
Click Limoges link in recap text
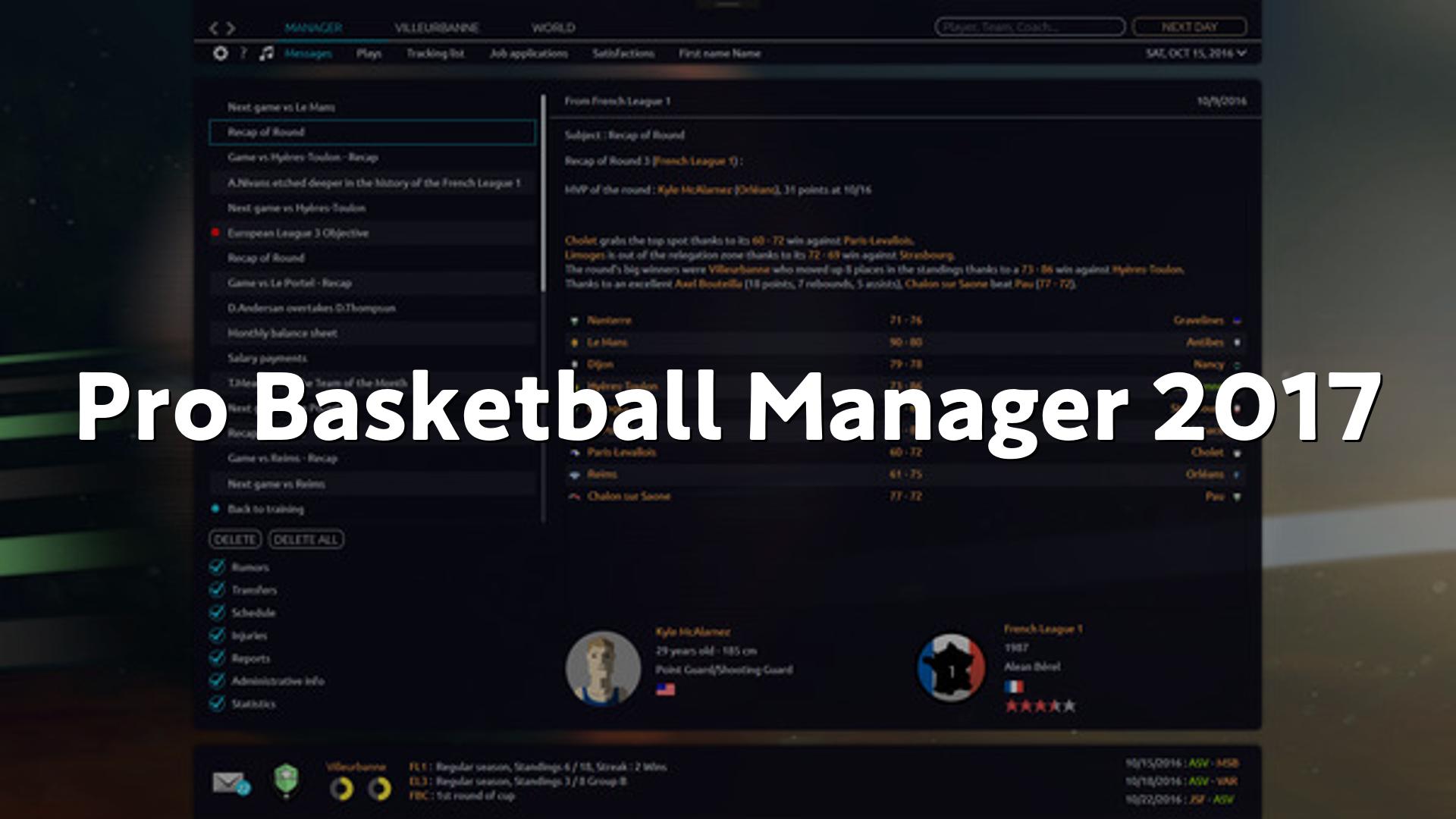(x=585, y=255)
